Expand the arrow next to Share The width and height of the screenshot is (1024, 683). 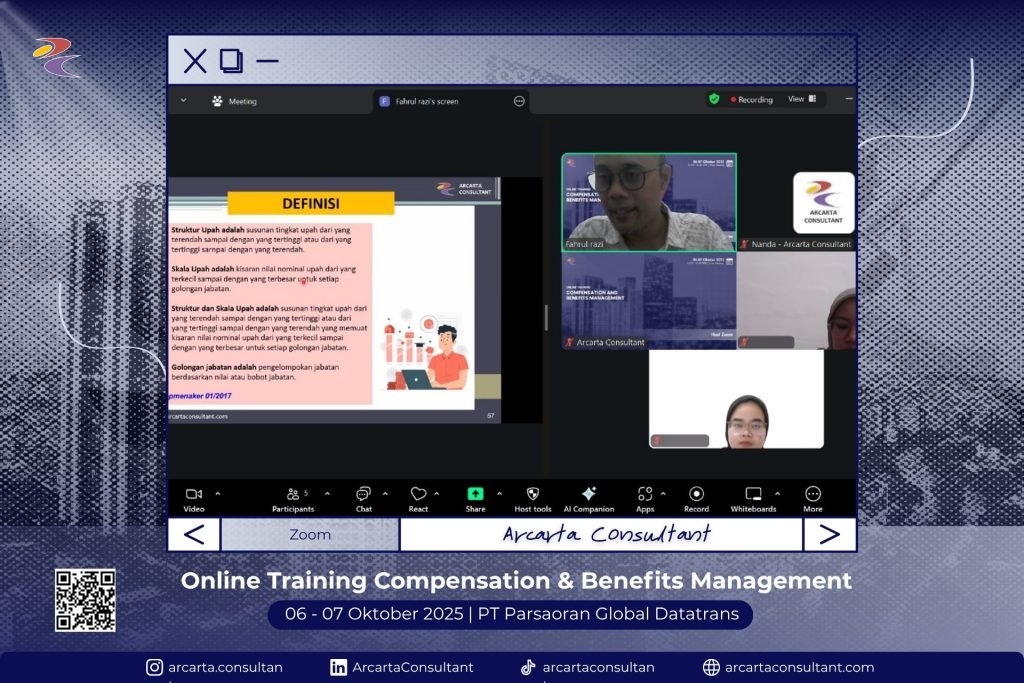499,493
